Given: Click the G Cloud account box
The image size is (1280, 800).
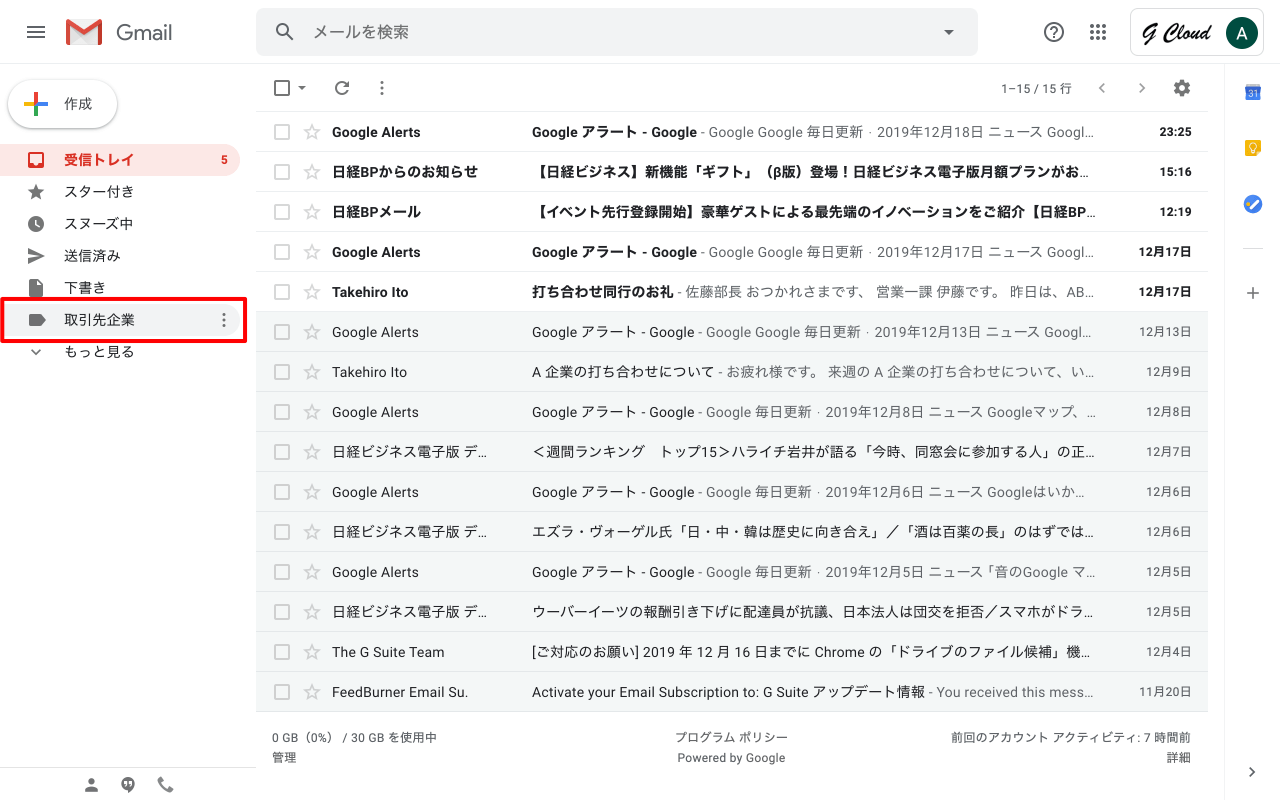Looking at the screenshot, I should click(1197, 33).
